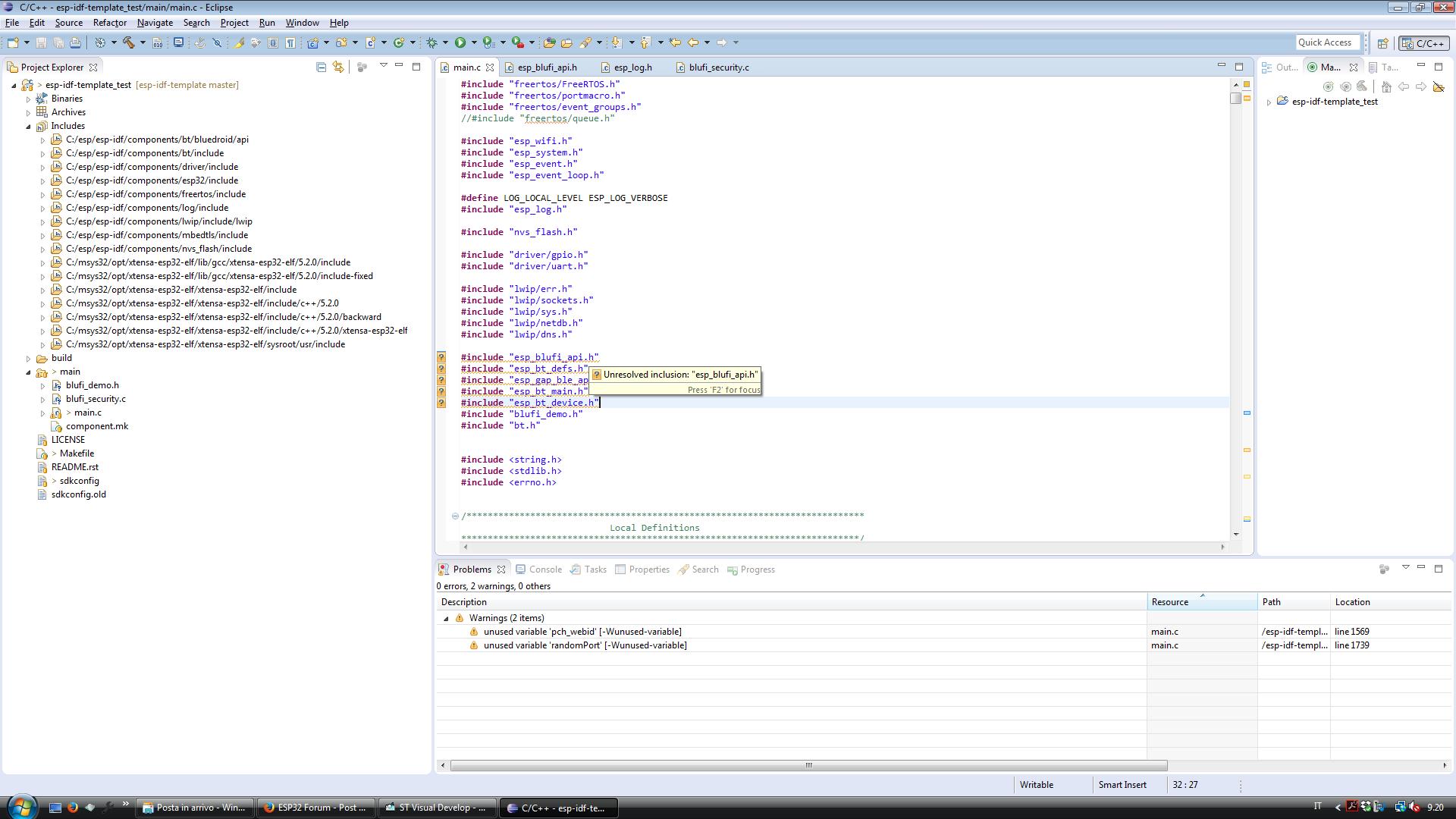This screenshot has width=1456, height=819.
Task: Open the Console tab
Action: point(538,570)
